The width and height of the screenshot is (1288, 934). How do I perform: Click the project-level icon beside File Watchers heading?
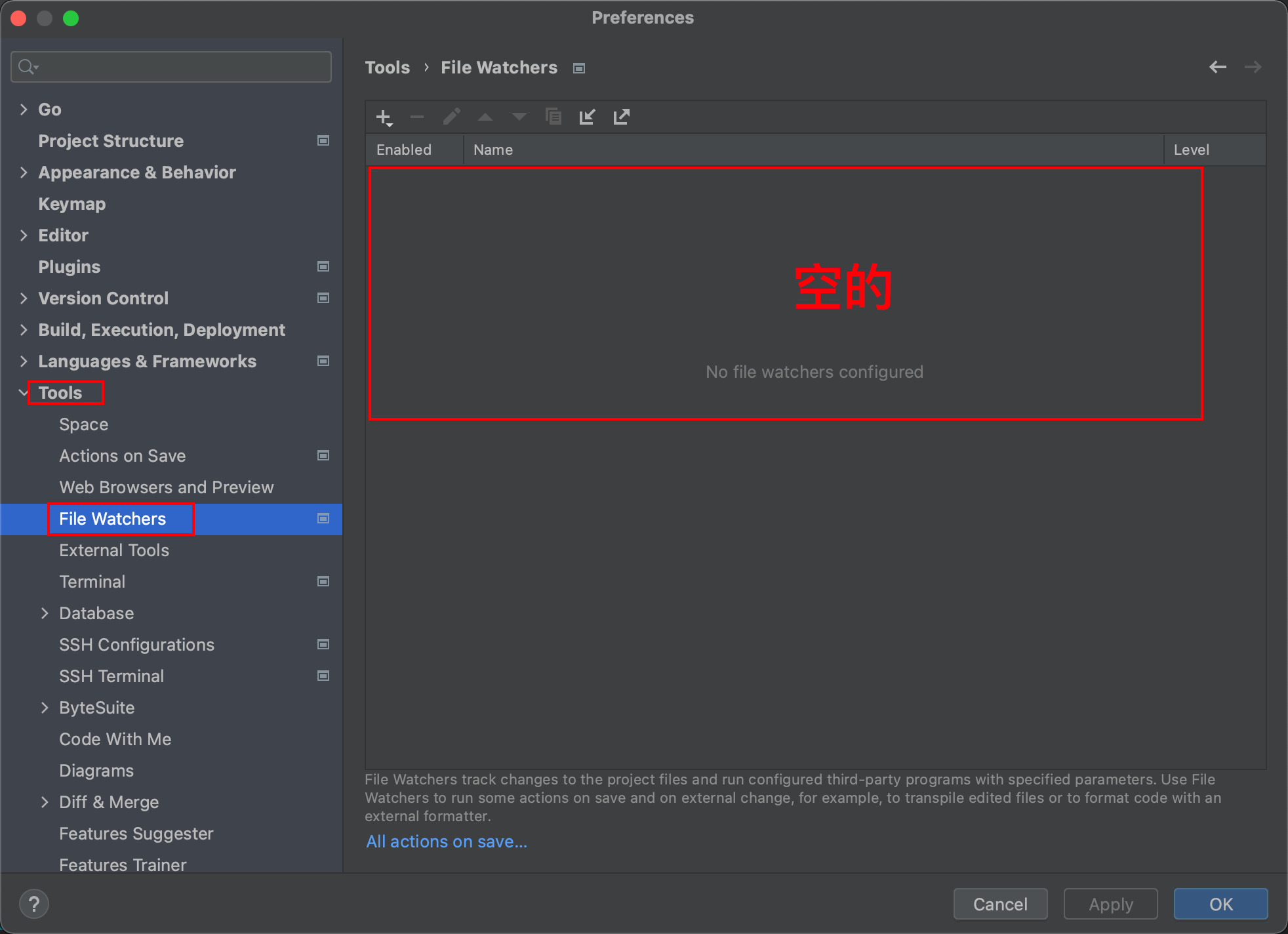click(x=578, y=68)
